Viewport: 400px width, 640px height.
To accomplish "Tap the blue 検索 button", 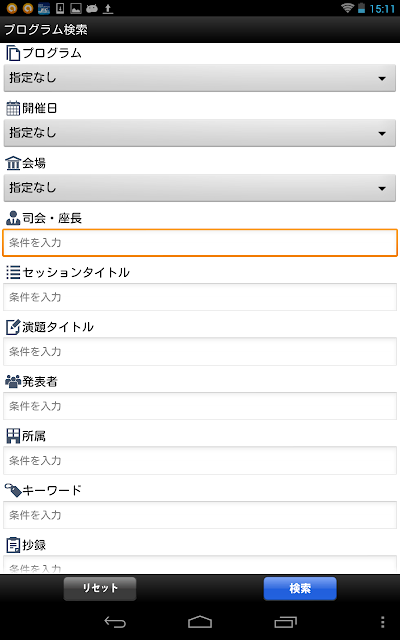I will (300, 588).
